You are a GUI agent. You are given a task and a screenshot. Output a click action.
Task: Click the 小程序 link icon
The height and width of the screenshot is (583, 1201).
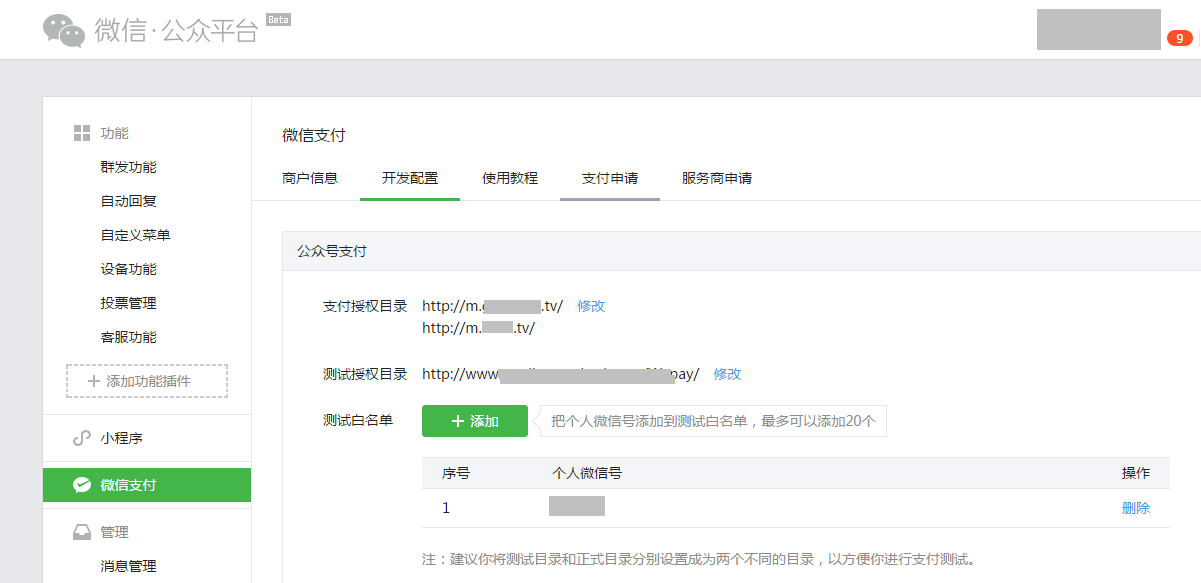[x=82, y=439]
